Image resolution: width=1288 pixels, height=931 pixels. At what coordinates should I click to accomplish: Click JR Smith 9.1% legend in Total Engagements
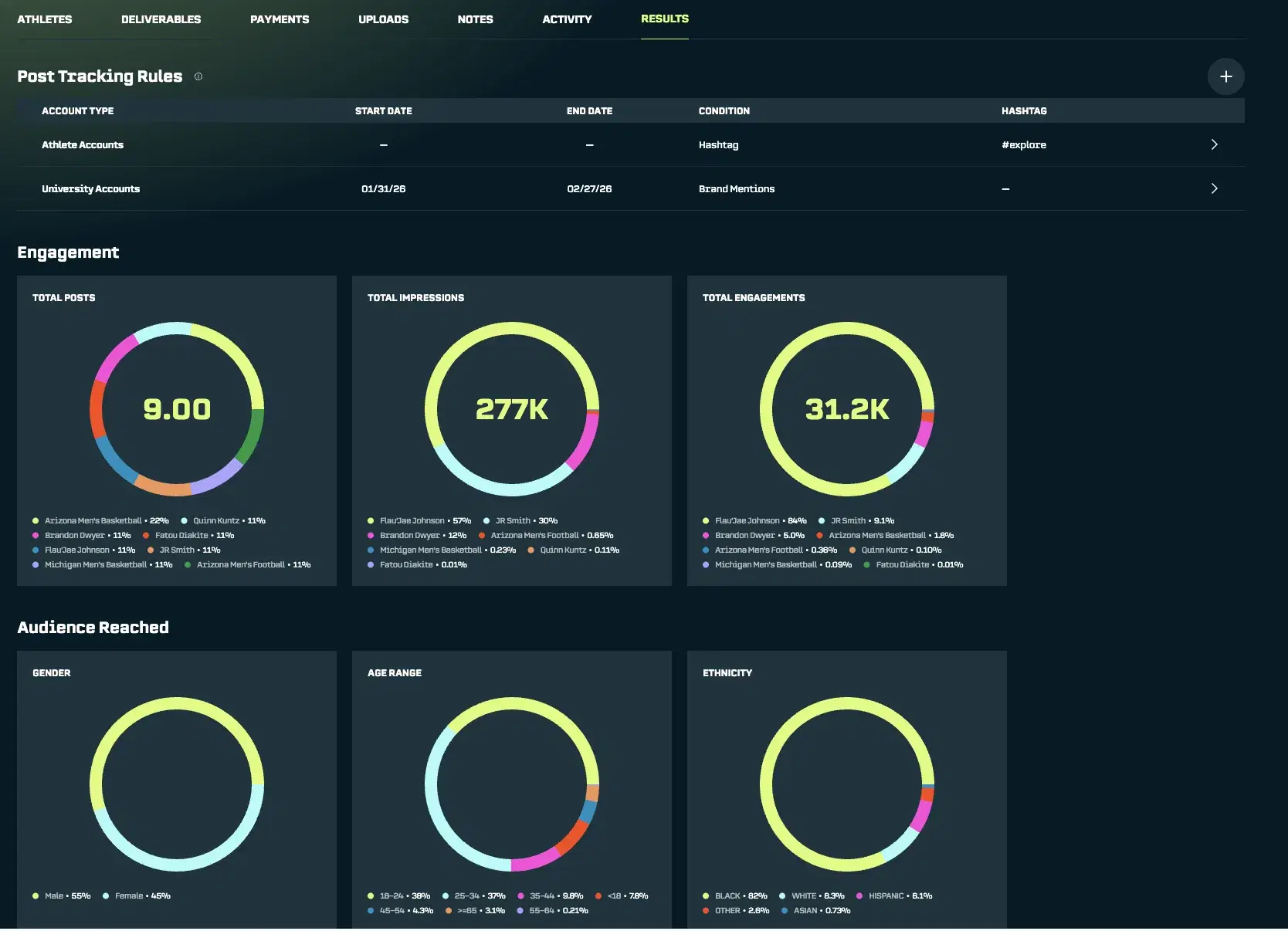click(856, 520)
